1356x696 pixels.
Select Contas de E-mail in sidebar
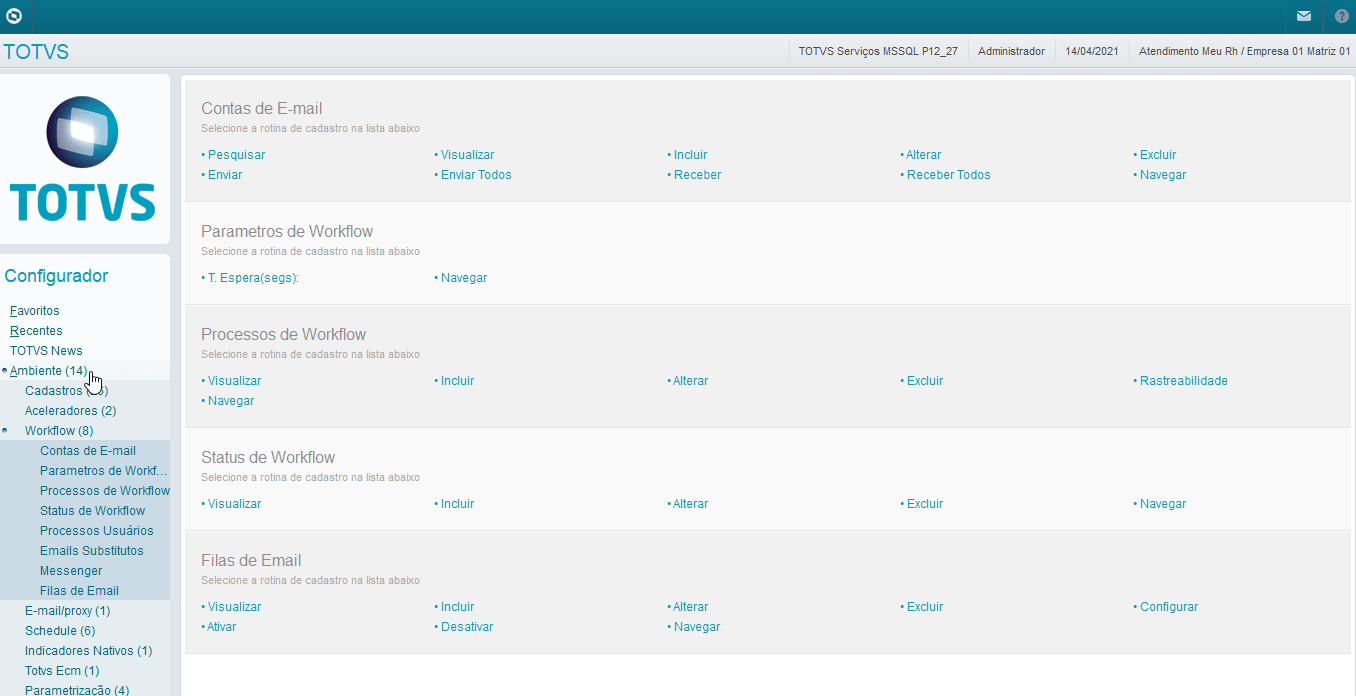click(88, 451)
